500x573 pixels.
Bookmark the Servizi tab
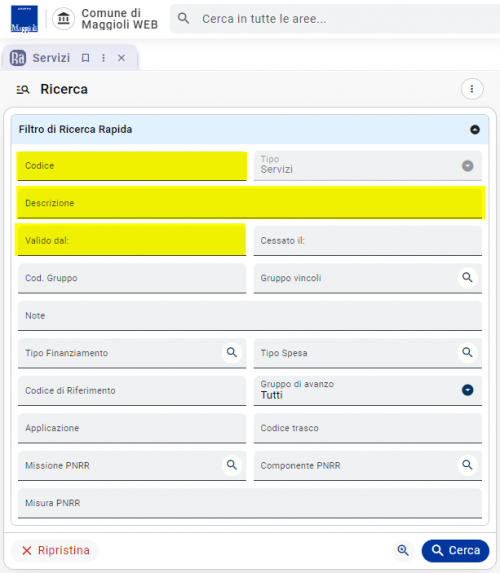tap(86, 58)
